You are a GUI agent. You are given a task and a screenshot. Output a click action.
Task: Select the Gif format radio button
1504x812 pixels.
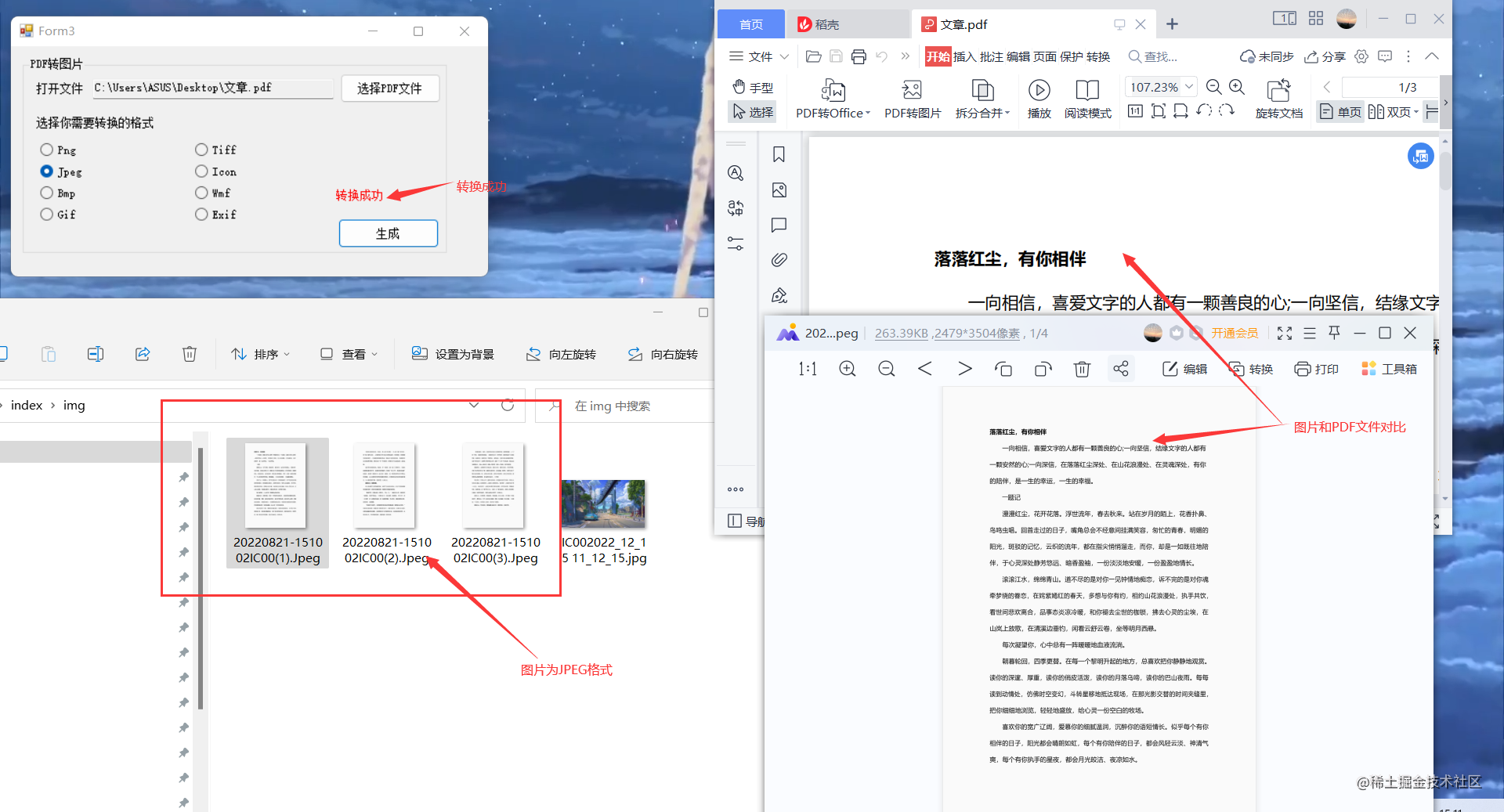coord(47,214)
